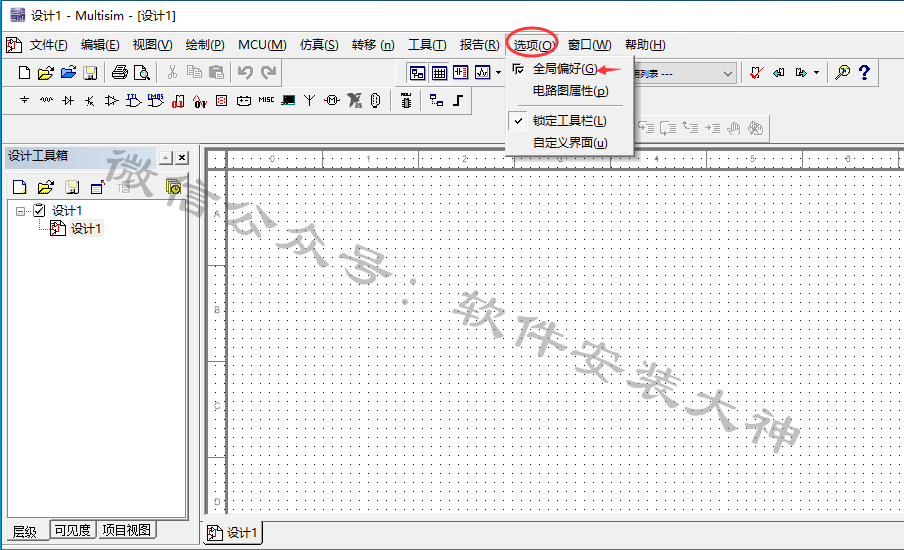Place an RF antenna component icon

point(310,100)
